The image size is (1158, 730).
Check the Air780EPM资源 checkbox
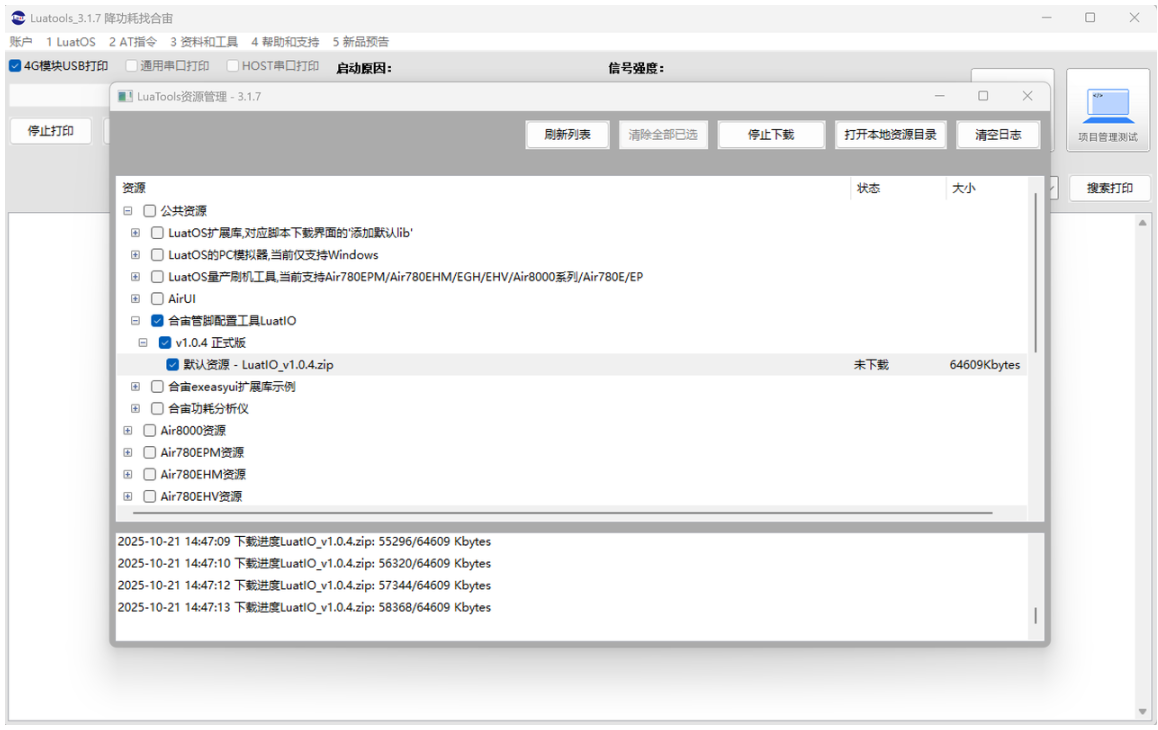tap(149, 452)
